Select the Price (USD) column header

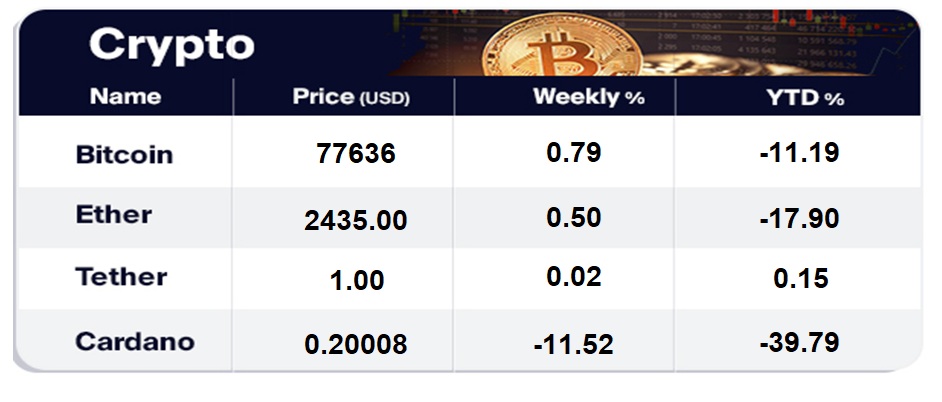[x=351, y=97]
